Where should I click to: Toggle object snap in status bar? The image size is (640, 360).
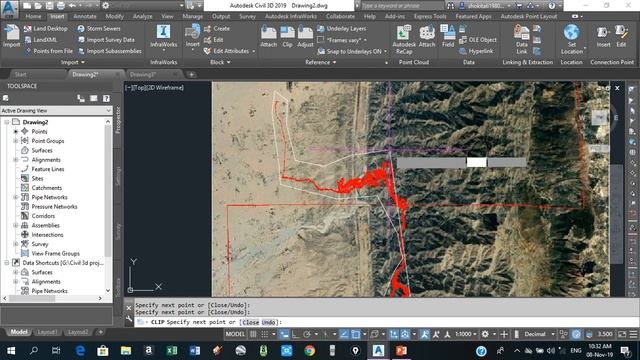(356, 334)
